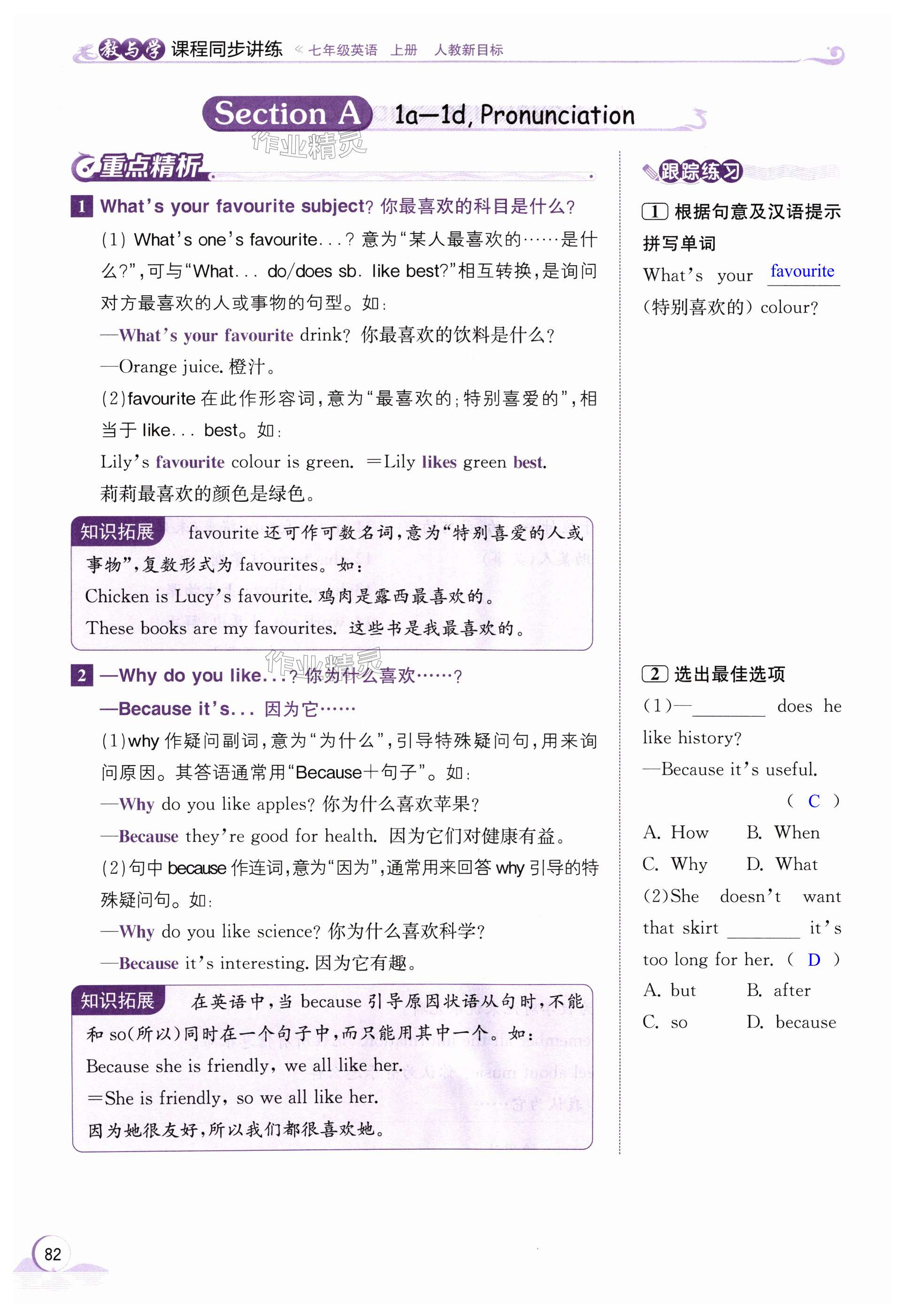Click the 重点精析 heading icon
The image size is (905, 1316).
point(84,168)
